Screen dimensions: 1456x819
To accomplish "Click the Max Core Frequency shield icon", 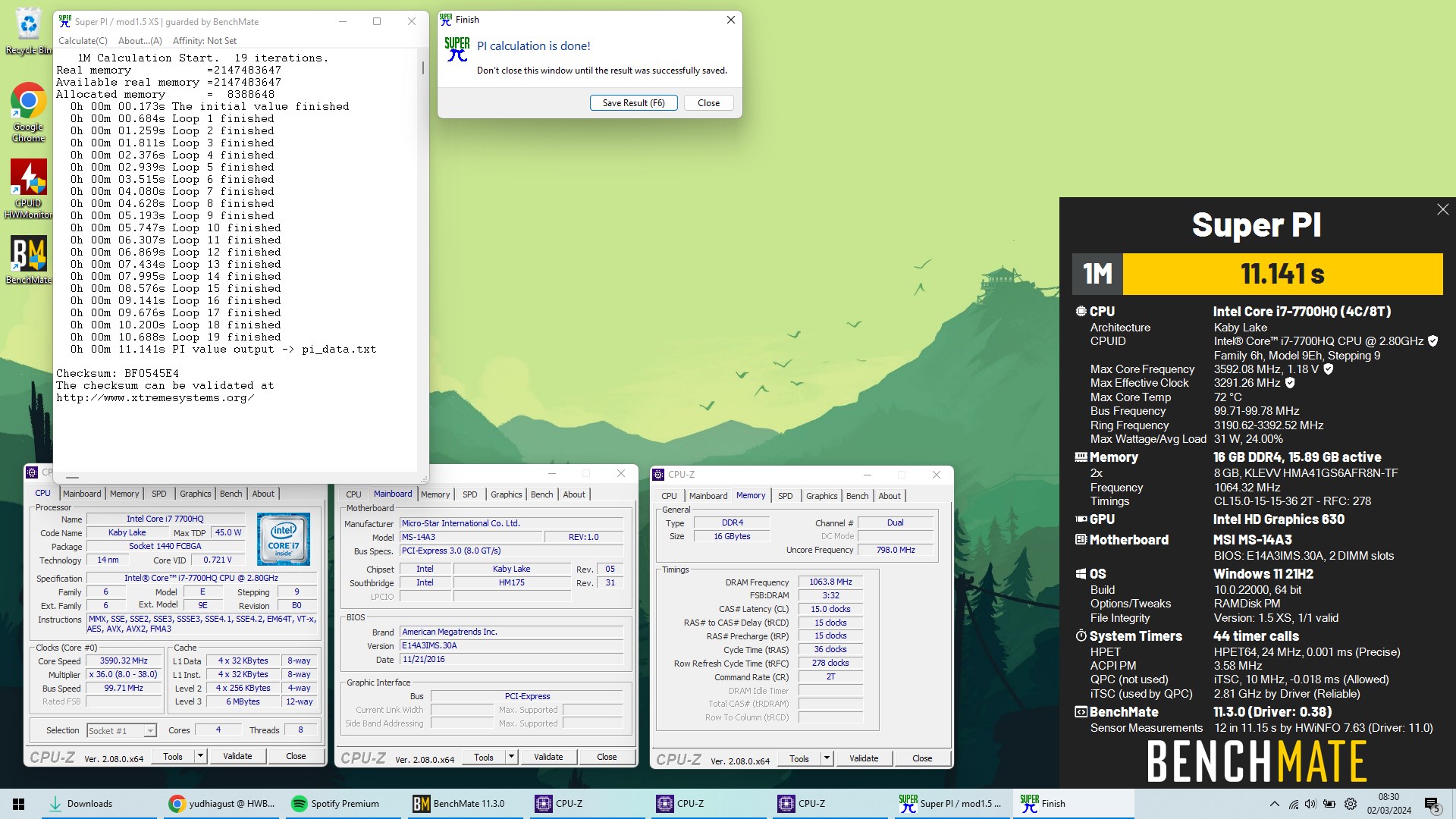I will click(1328, 369).
